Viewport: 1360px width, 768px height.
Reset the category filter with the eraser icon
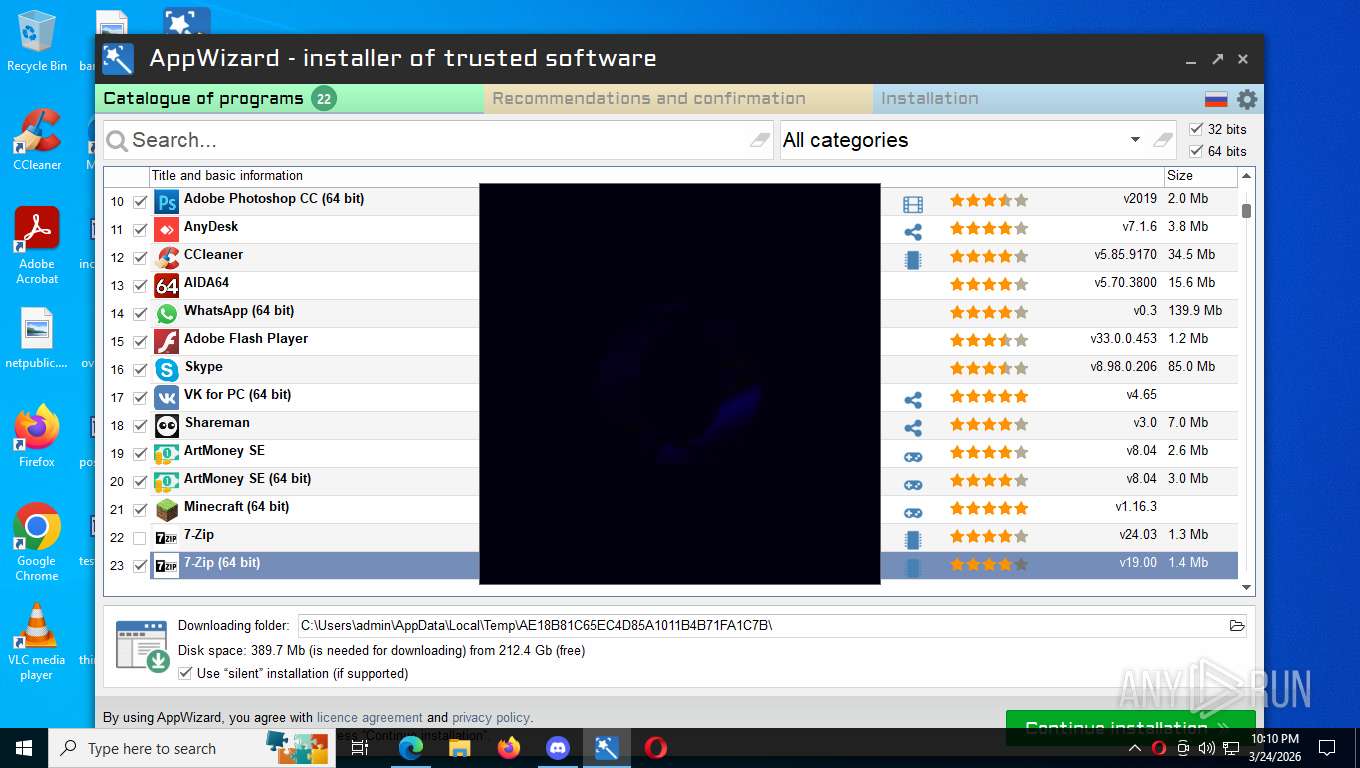pyautogui.click(x=1162, y=140)
